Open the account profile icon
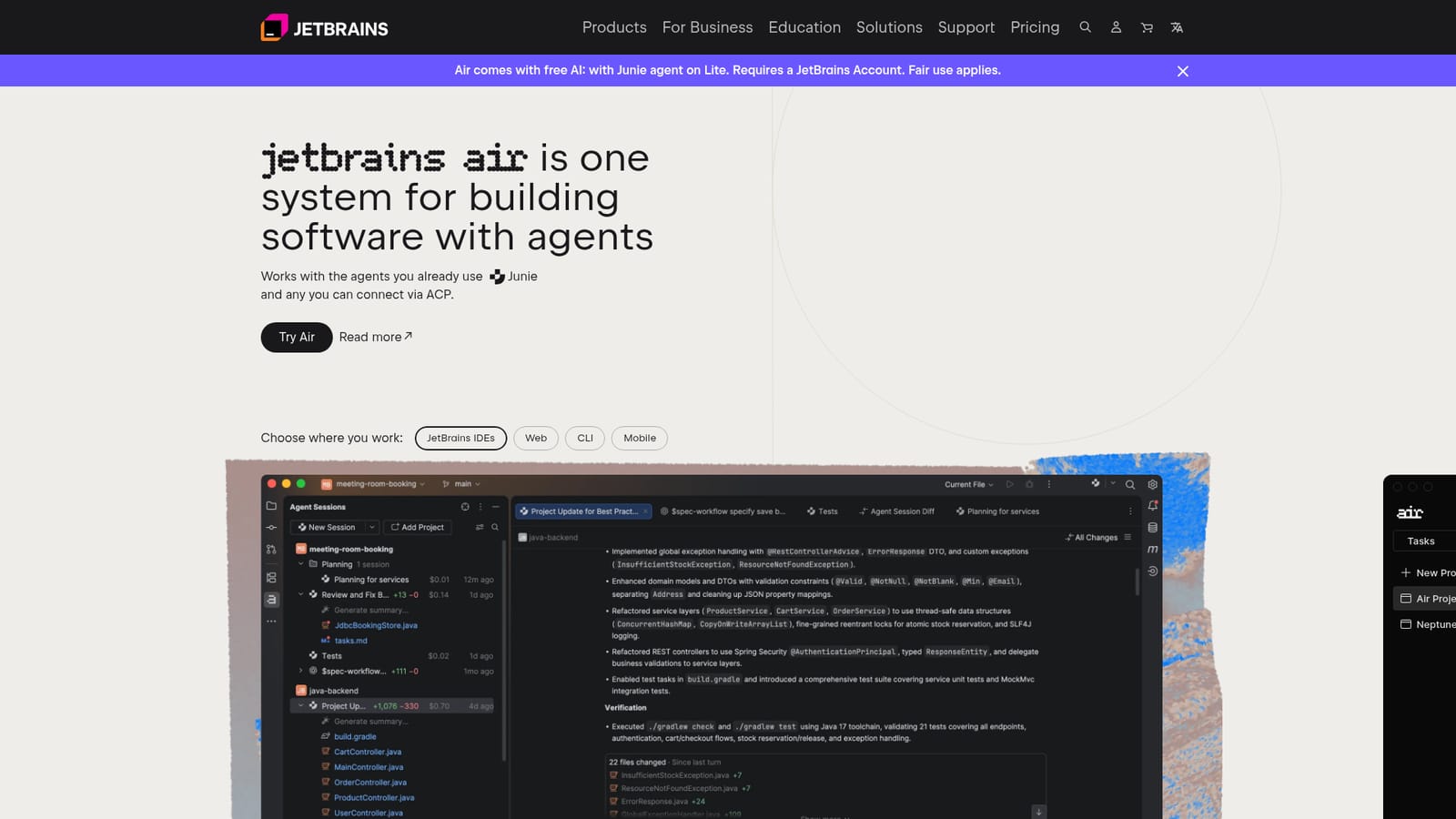This screenshot has width=1456, height=819. (x=1116, y=27)
